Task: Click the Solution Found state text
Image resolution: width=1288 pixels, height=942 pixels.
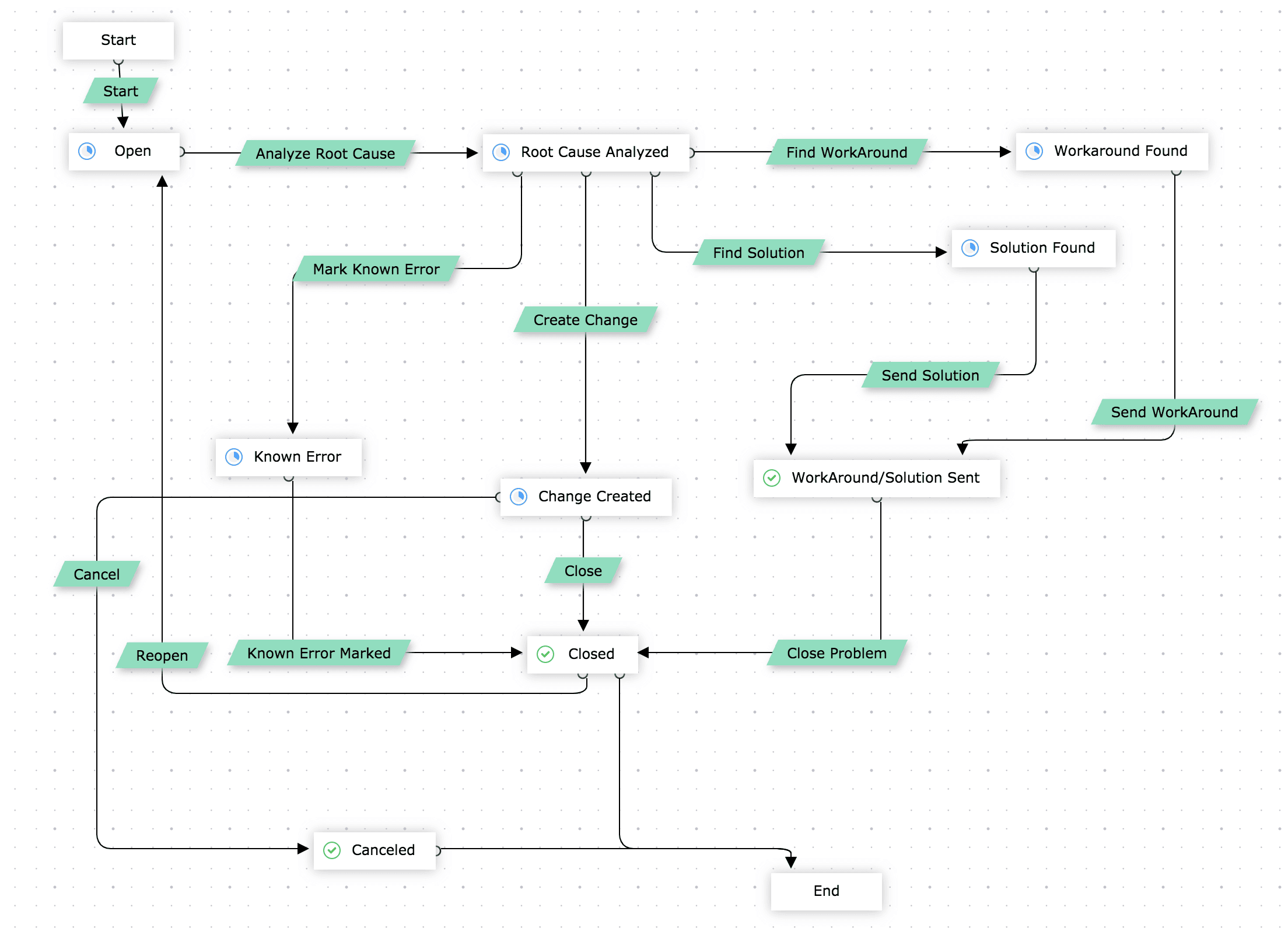Action: point(1042,248)
